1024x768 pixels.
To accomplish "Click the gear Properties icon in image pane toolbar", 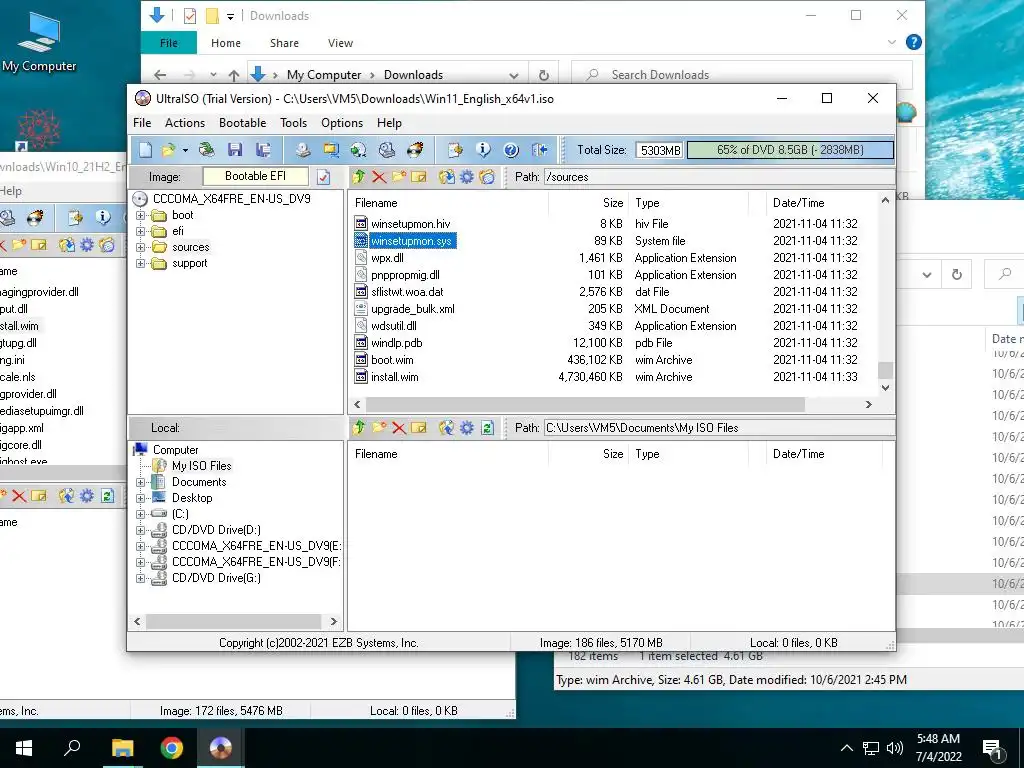I will click(466, 176).
